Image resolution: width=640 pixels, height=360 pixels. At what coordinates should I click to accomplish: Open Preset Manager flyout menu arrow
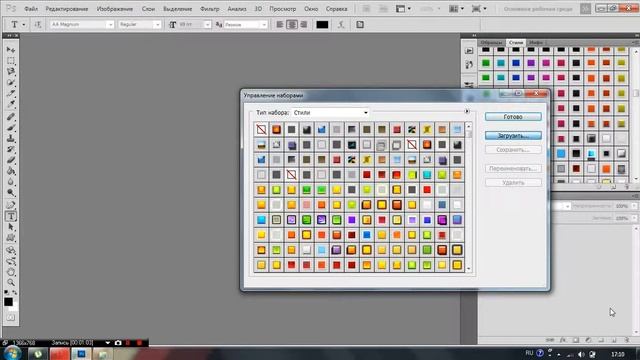coord(467,111)
